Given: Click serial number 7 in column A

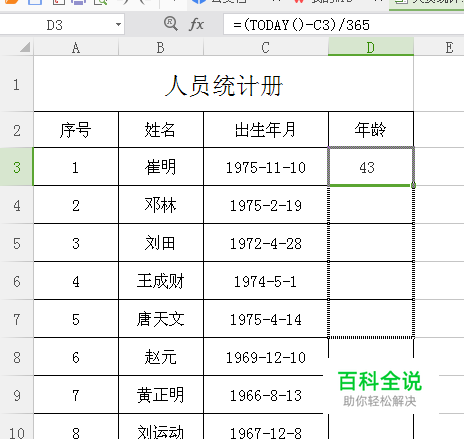Looking at the screenshot, I should (76, 395).
